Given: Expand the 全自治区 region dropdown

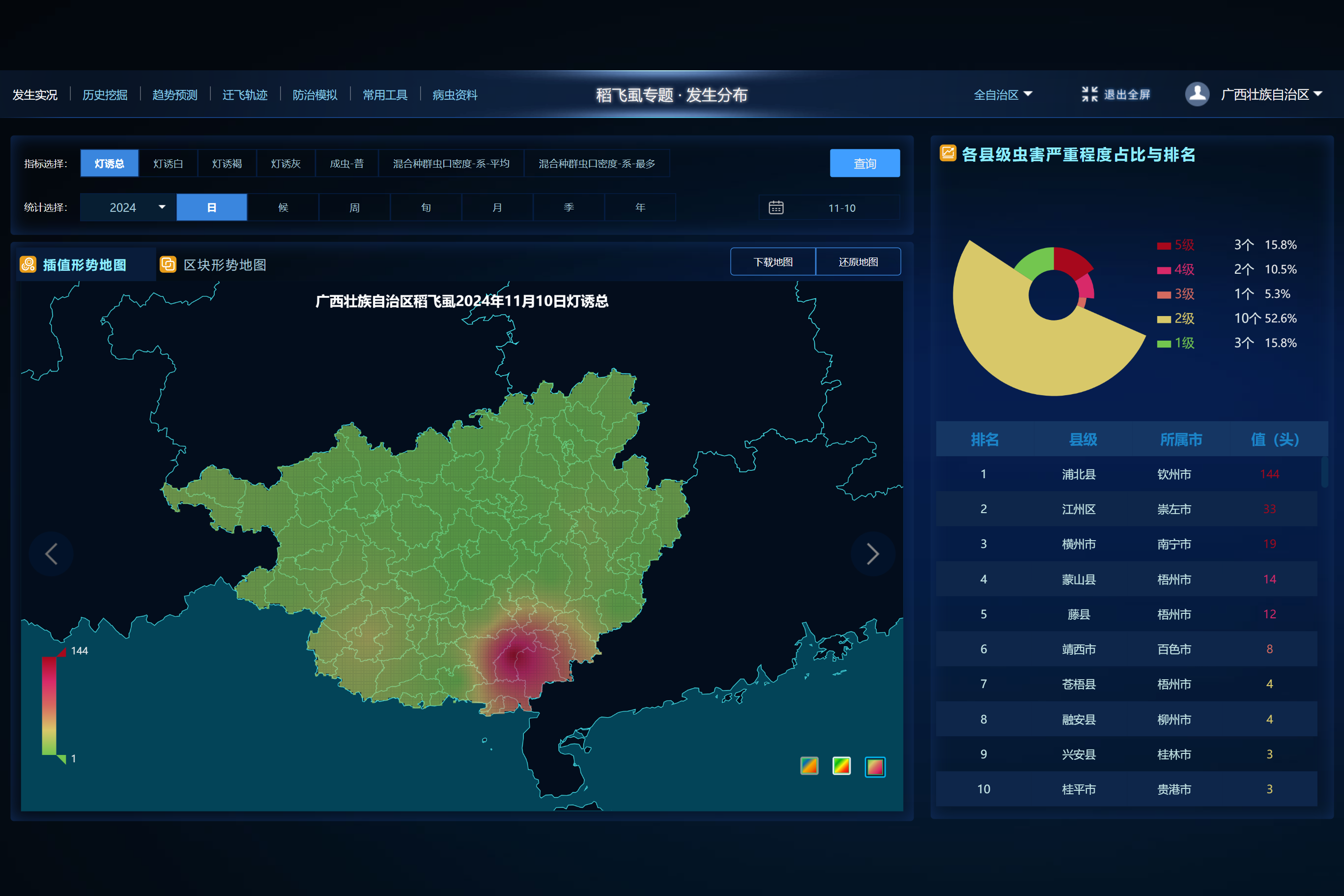Looking at the screenshot, I should pyautogui.click(x=1002, y=94).
